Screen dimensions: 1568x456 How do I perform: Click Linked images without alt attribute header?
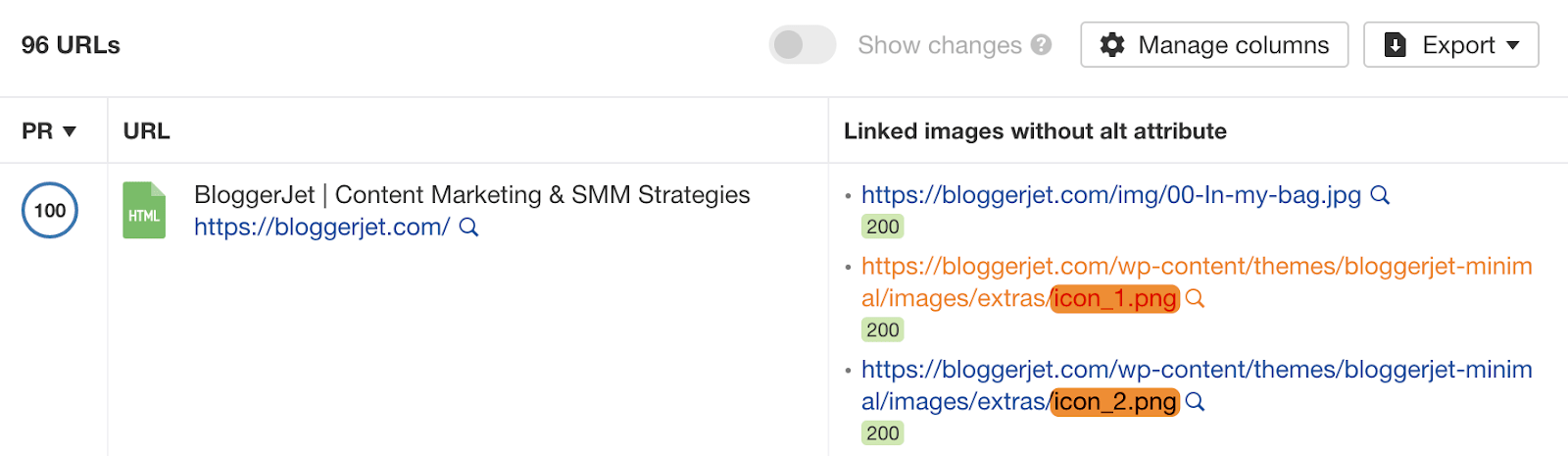tap(1035, 131)
